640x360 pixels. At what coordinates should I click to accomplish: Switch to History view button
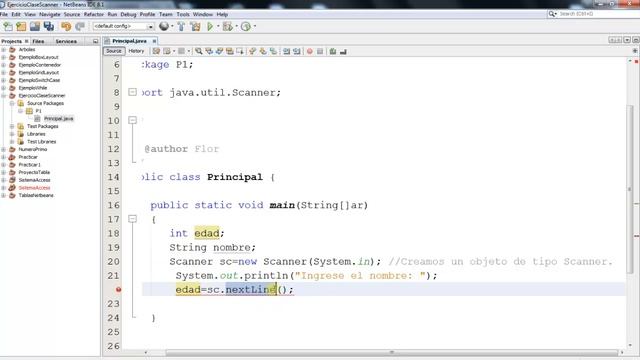click(136, 51)
